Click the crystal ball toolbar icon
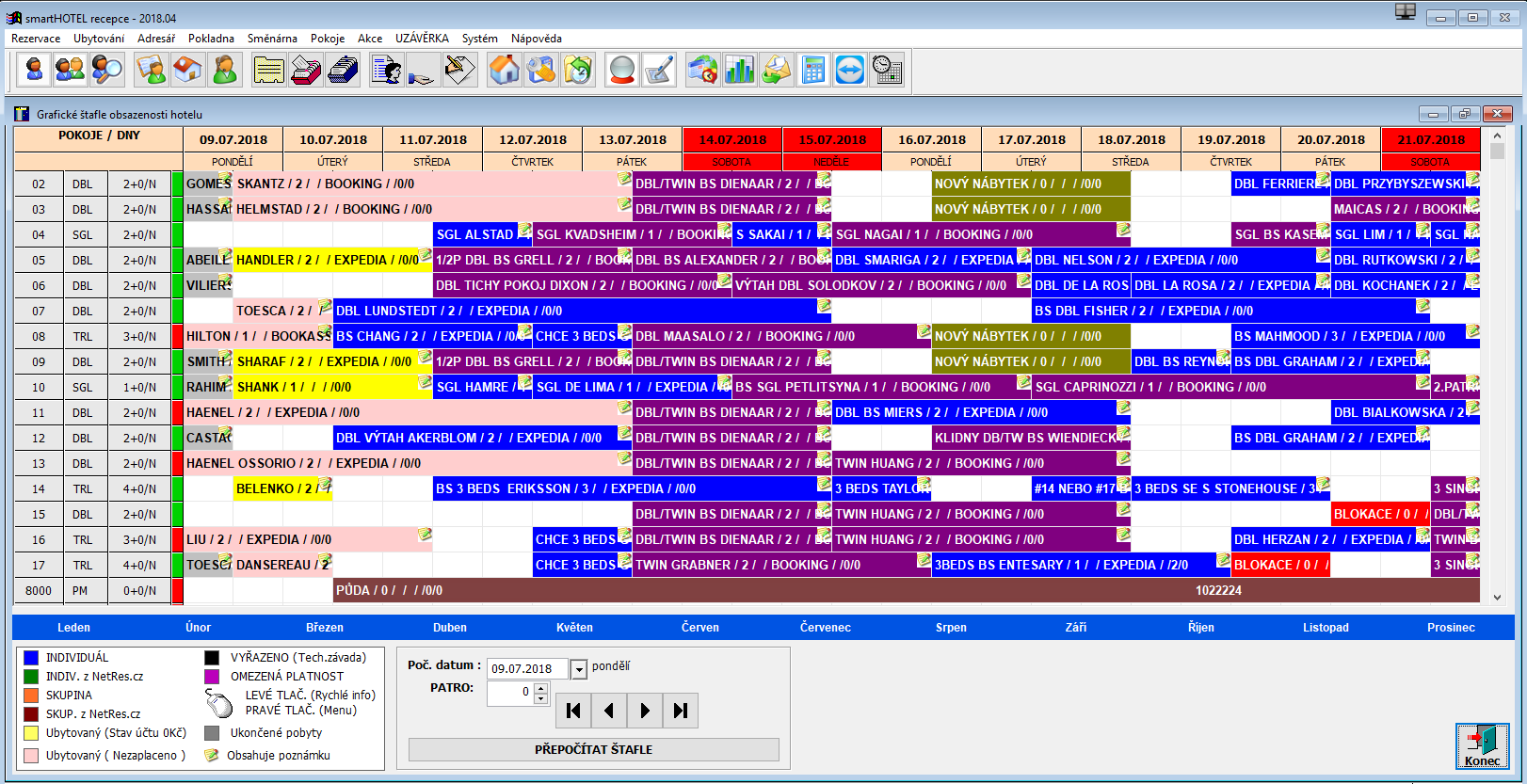 622,70
